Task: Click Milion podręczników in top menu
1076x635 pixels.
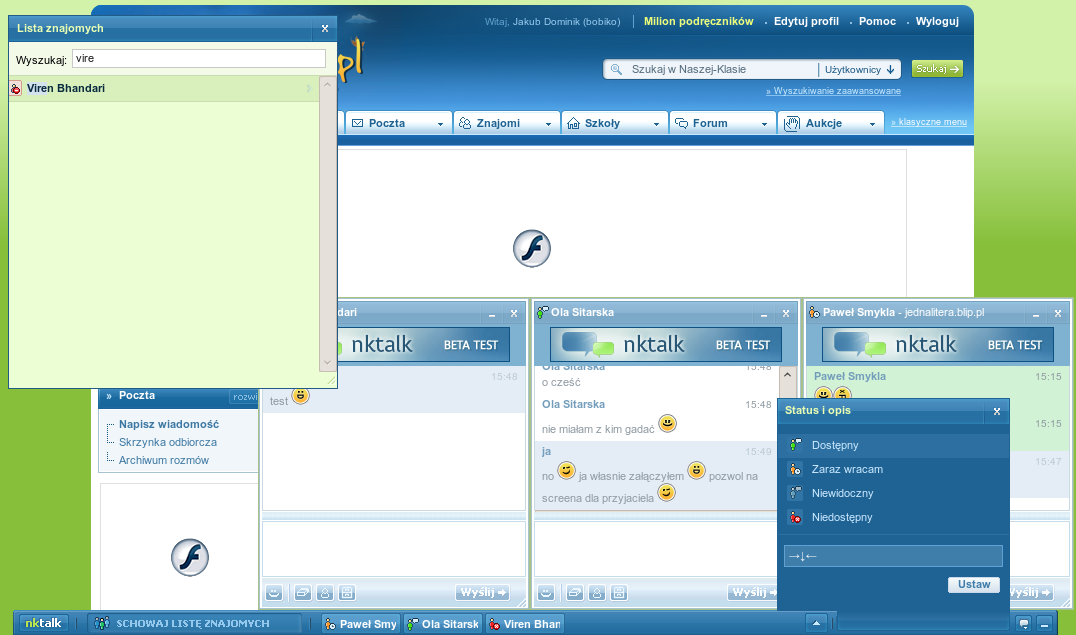Action: pyautogui.click(x=699, y=21)
